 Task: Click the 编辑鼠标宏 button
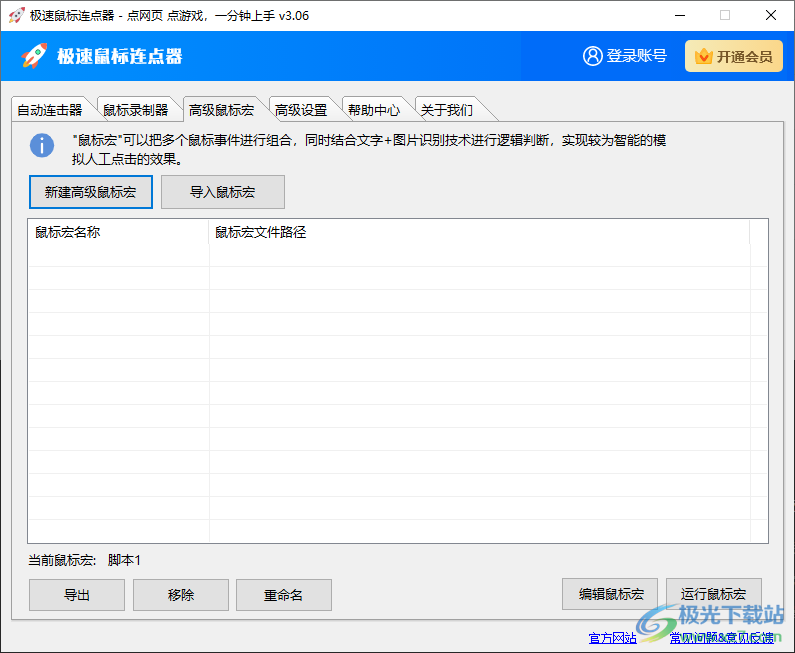tap(610, 594)
